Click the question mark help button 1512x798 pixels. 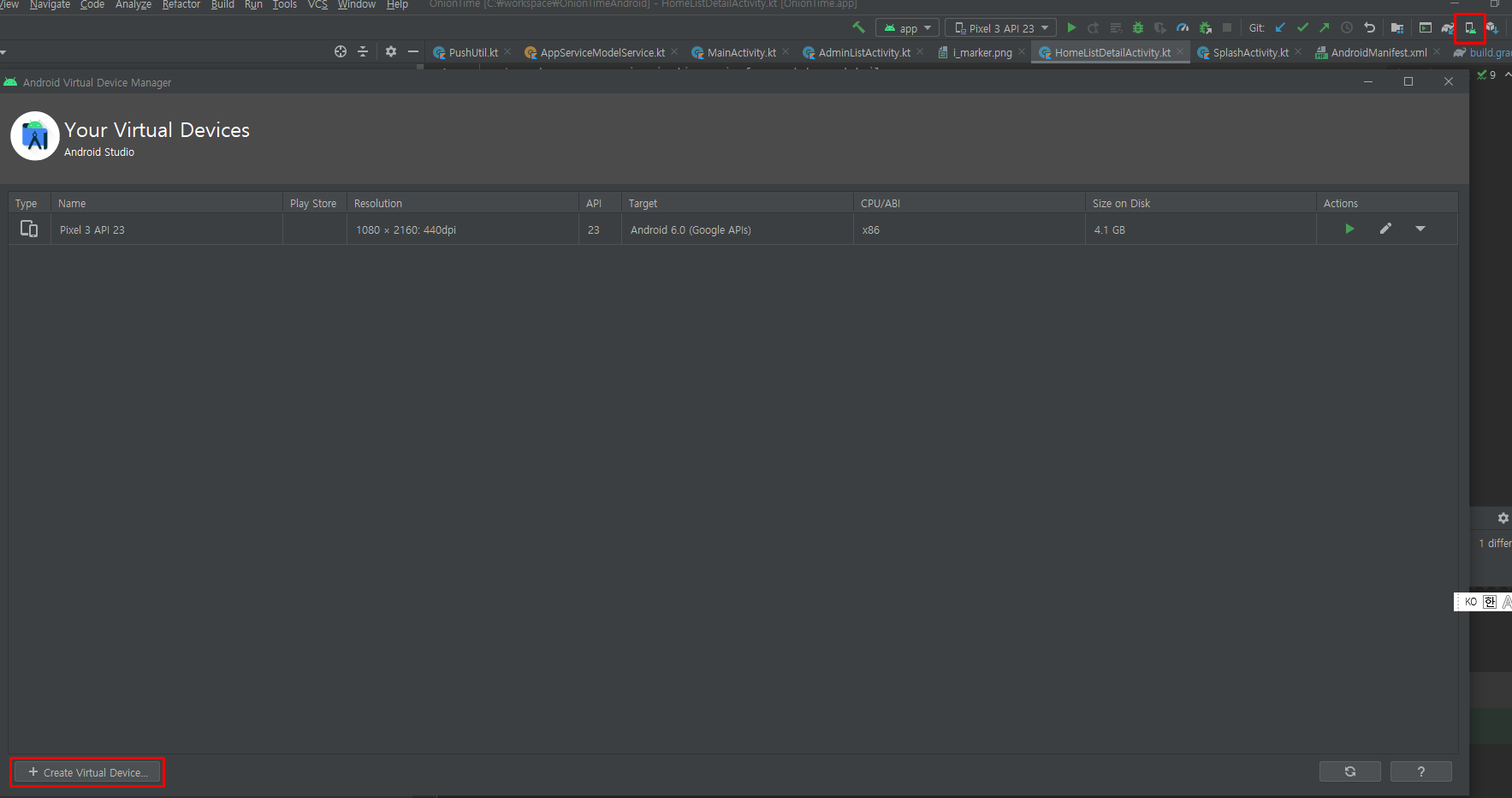1421,771
